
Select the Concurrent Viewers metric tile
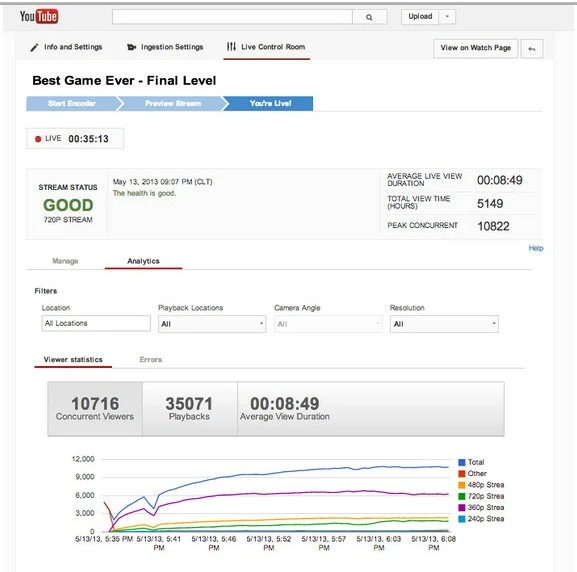click(95, 409)
